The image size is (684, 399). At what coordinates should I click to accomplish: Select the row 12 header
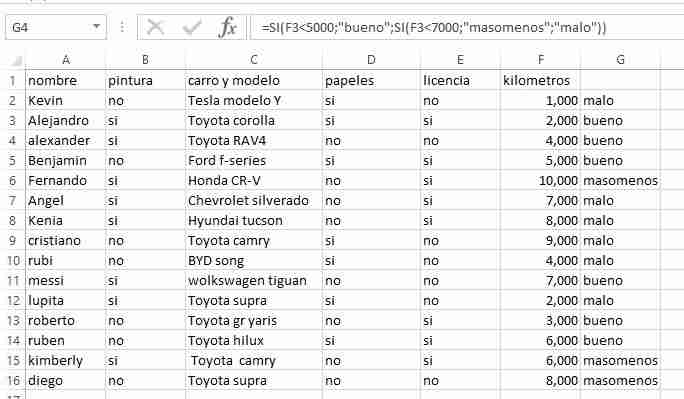point(13,300)
